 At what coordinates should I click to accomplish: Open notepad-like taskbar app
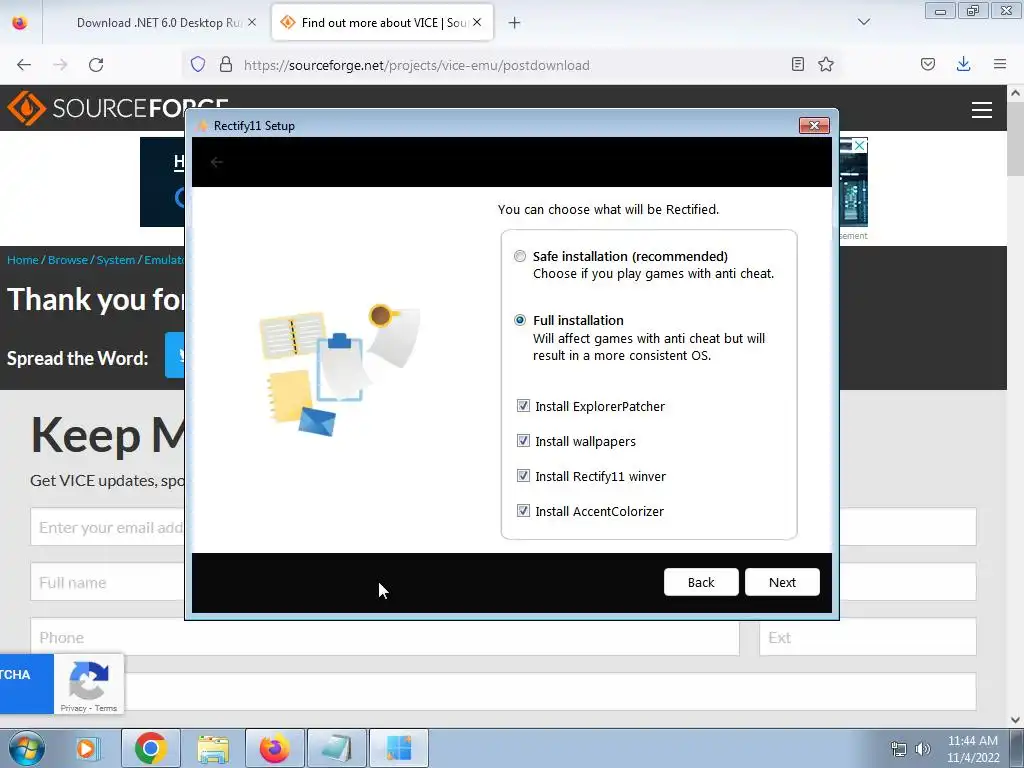337,748
